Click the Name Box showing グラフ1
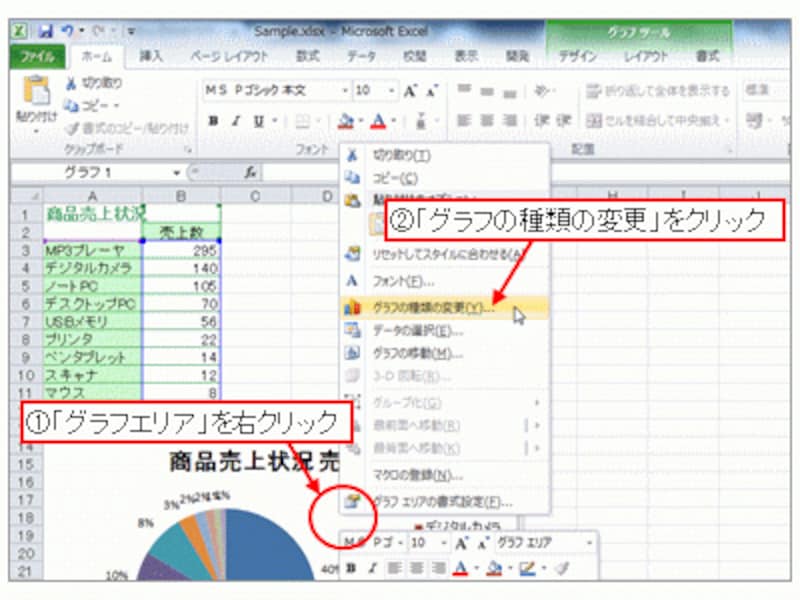Screen dimensions: 800x600 (91, 173)
